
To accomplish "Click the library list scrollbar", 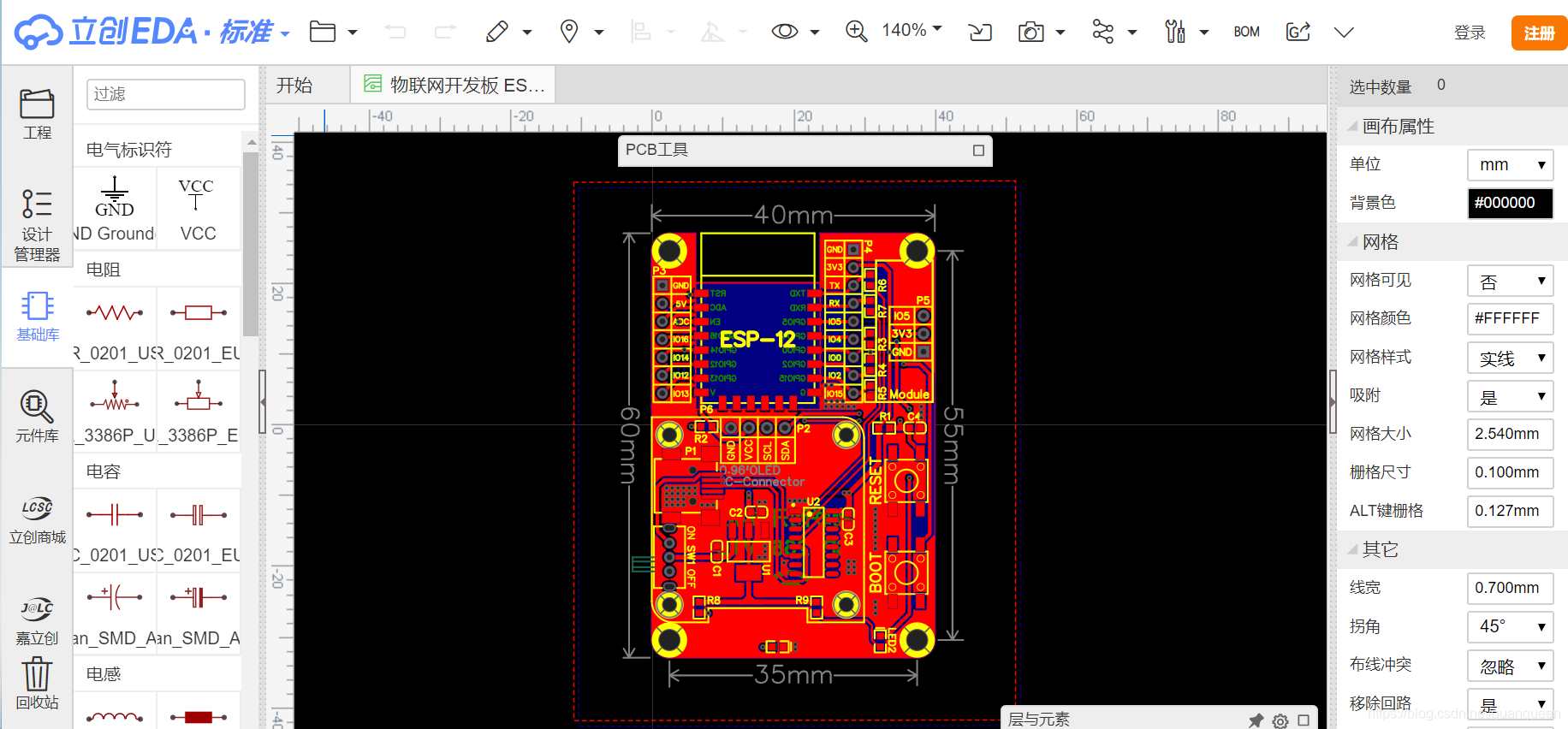I will click(250, 244).
